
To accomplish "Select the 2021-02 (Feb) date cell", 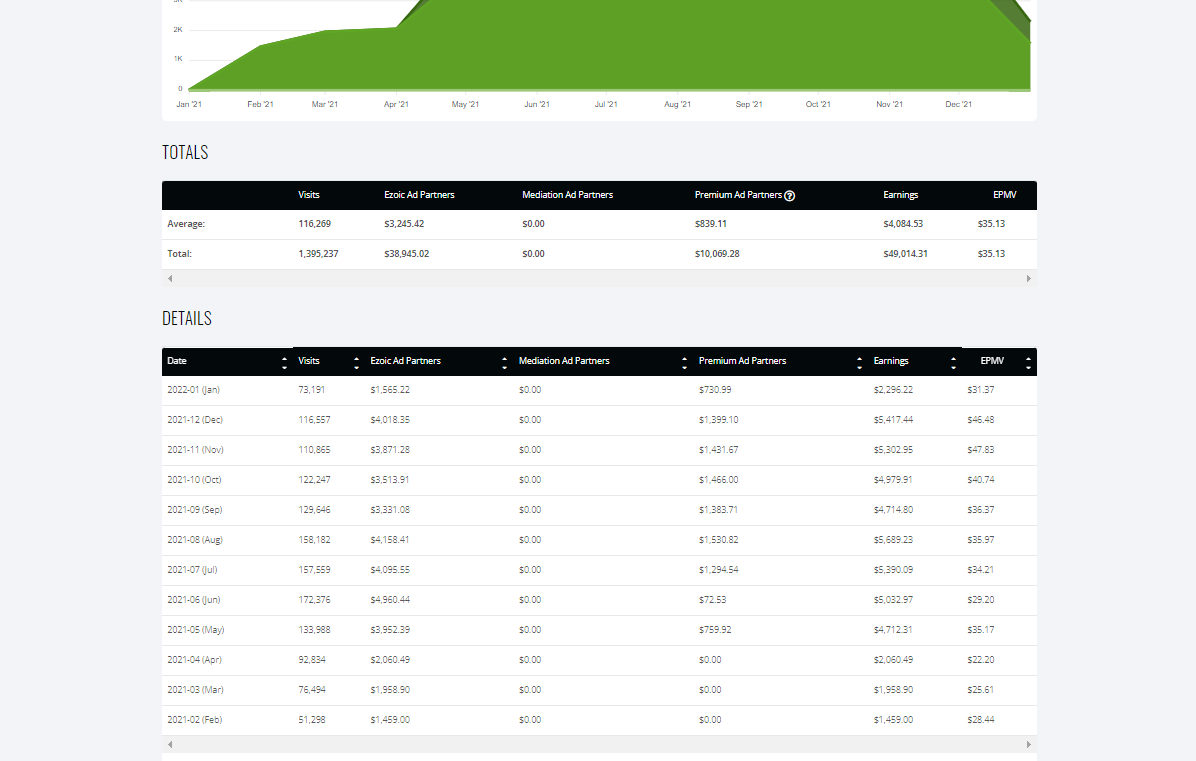I will click(x=195, y=720).
